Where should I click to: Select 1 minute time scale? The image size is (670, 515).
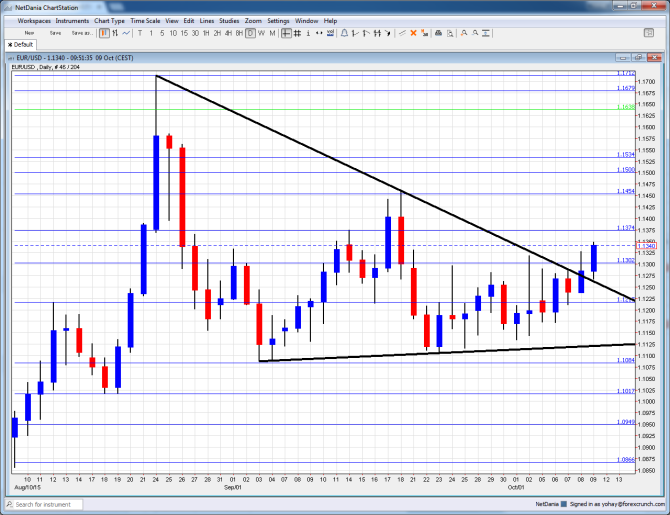point(151,33)
